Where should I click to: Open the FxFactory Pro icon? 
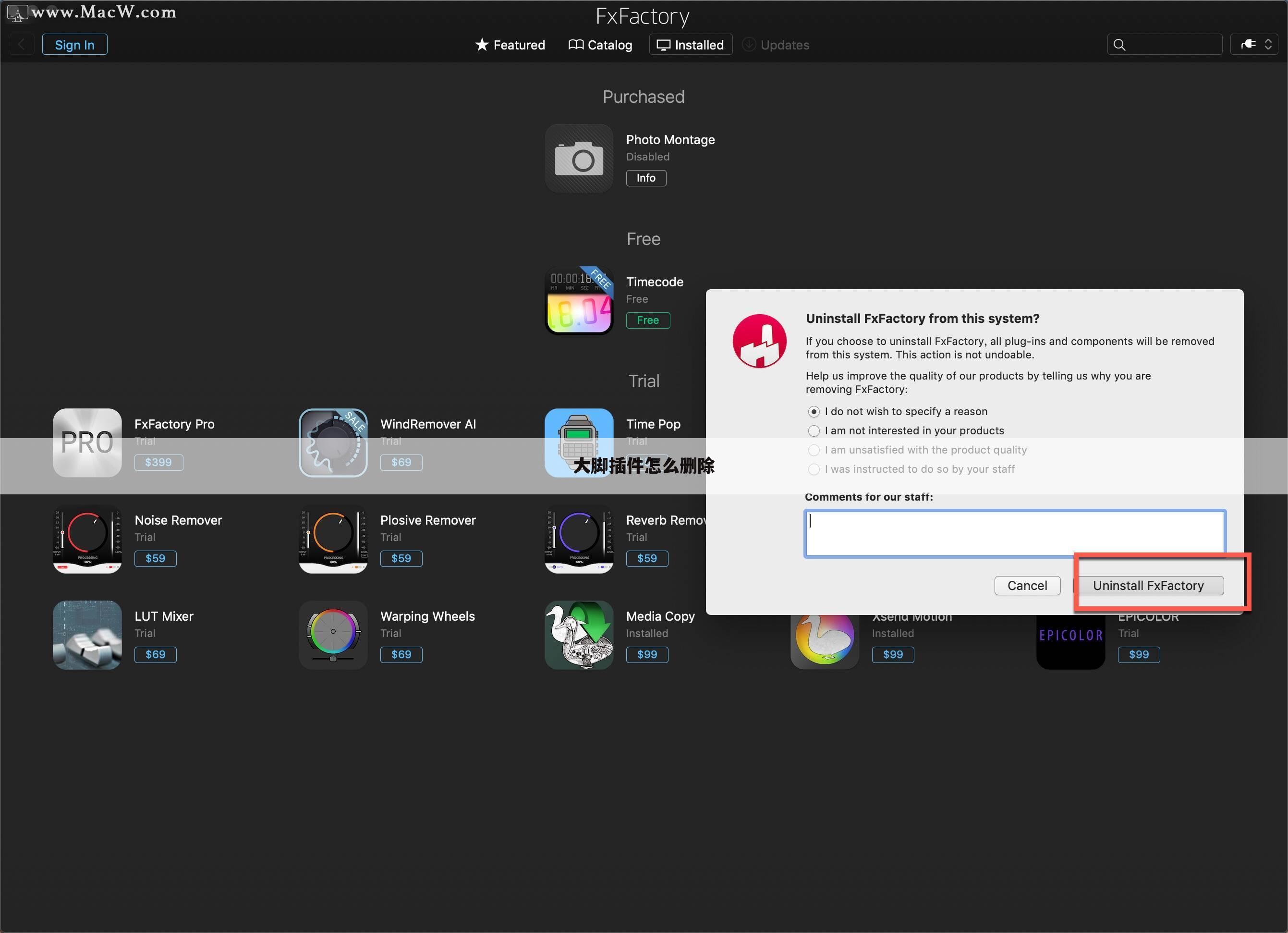(87, 442)
